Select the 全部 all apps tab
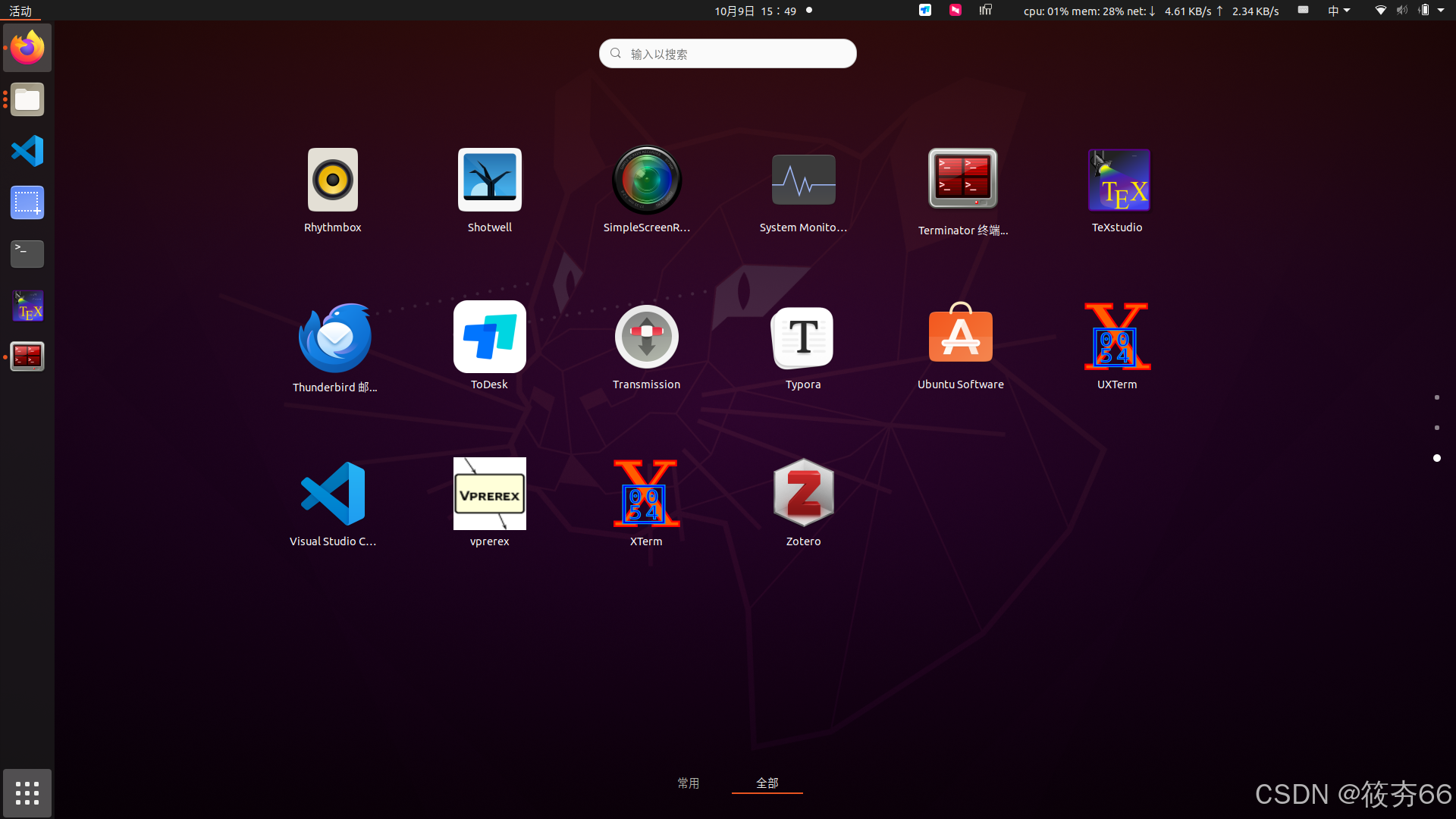This screenshot has height=819, width=1456. pos(767,783)
